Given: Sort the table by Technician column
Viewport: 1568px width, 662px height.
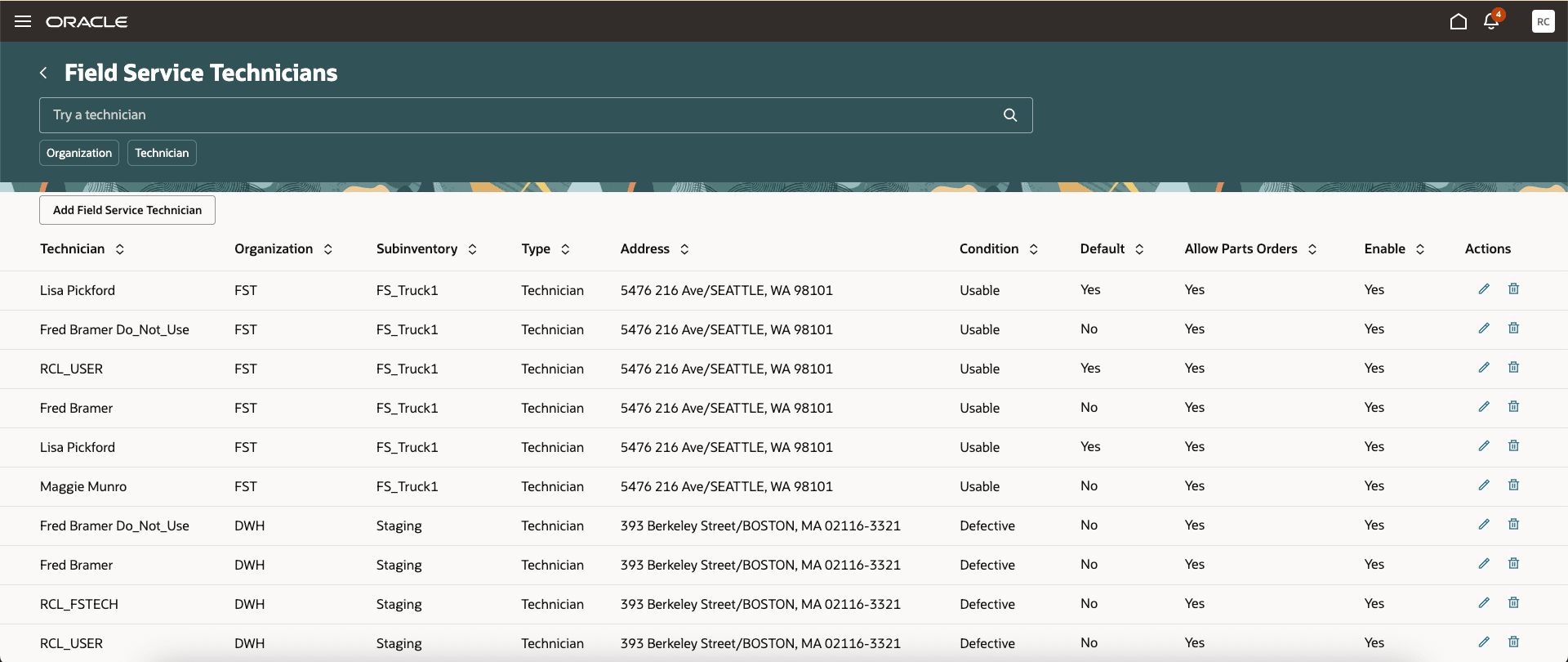Looking at the screenshot, I should (120, 249).
